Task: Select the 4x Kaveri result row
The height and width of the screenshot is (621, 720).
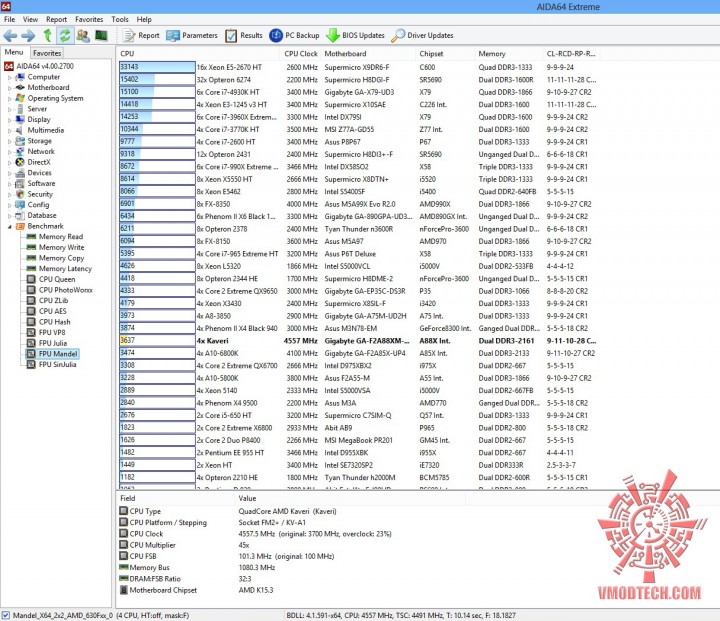Action: [x=357, y=341]
